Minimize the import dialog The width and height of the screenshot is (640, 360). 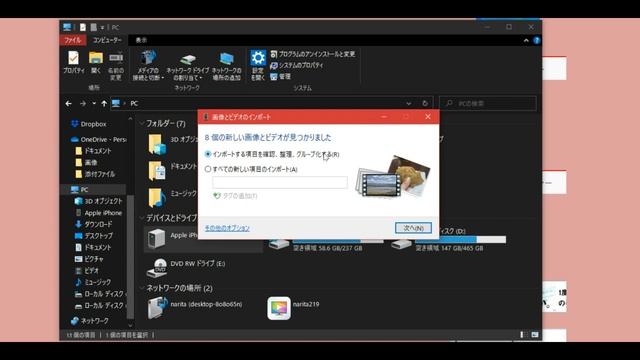click(384, 117)
